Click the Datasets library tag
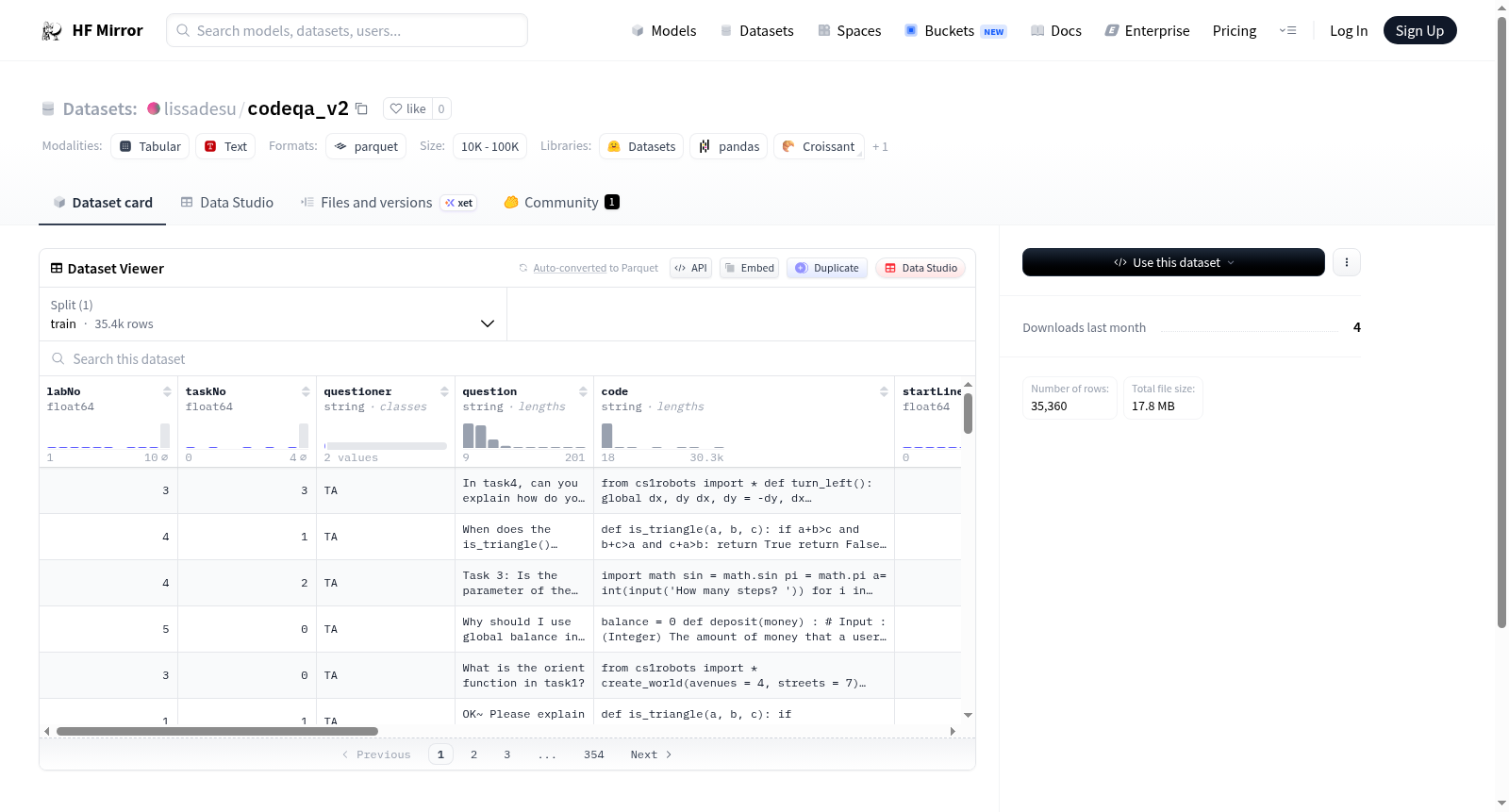 pos(641,146)
